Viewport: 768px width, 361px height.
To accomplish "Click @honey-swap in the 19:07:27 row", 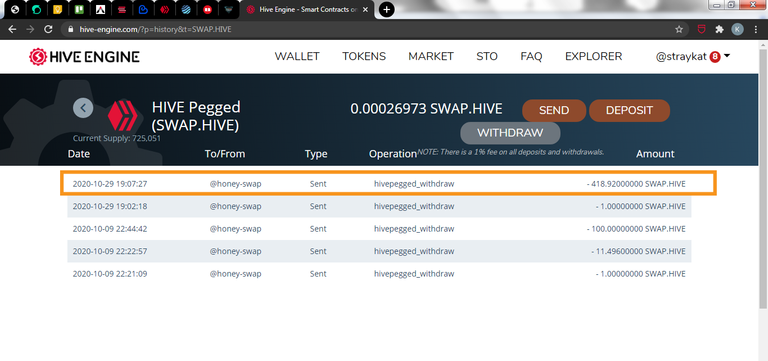I will (236, 184).
